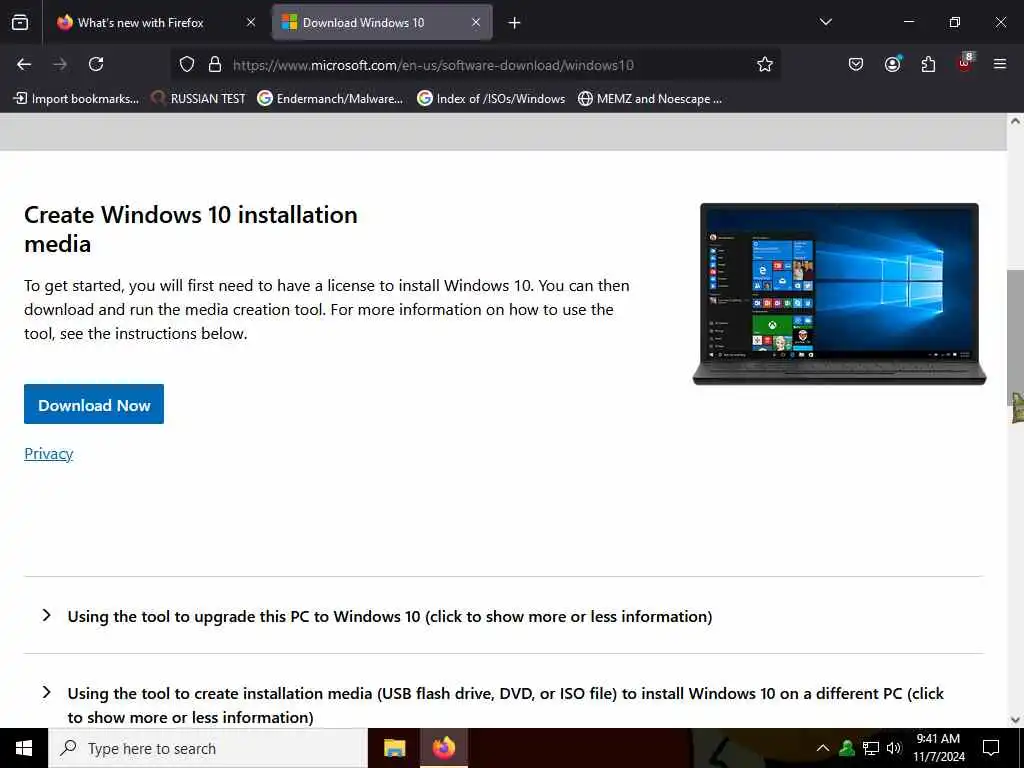Open the tracking protection shield icon
The image size is (1024, 768).
click(x=187, y=64)
